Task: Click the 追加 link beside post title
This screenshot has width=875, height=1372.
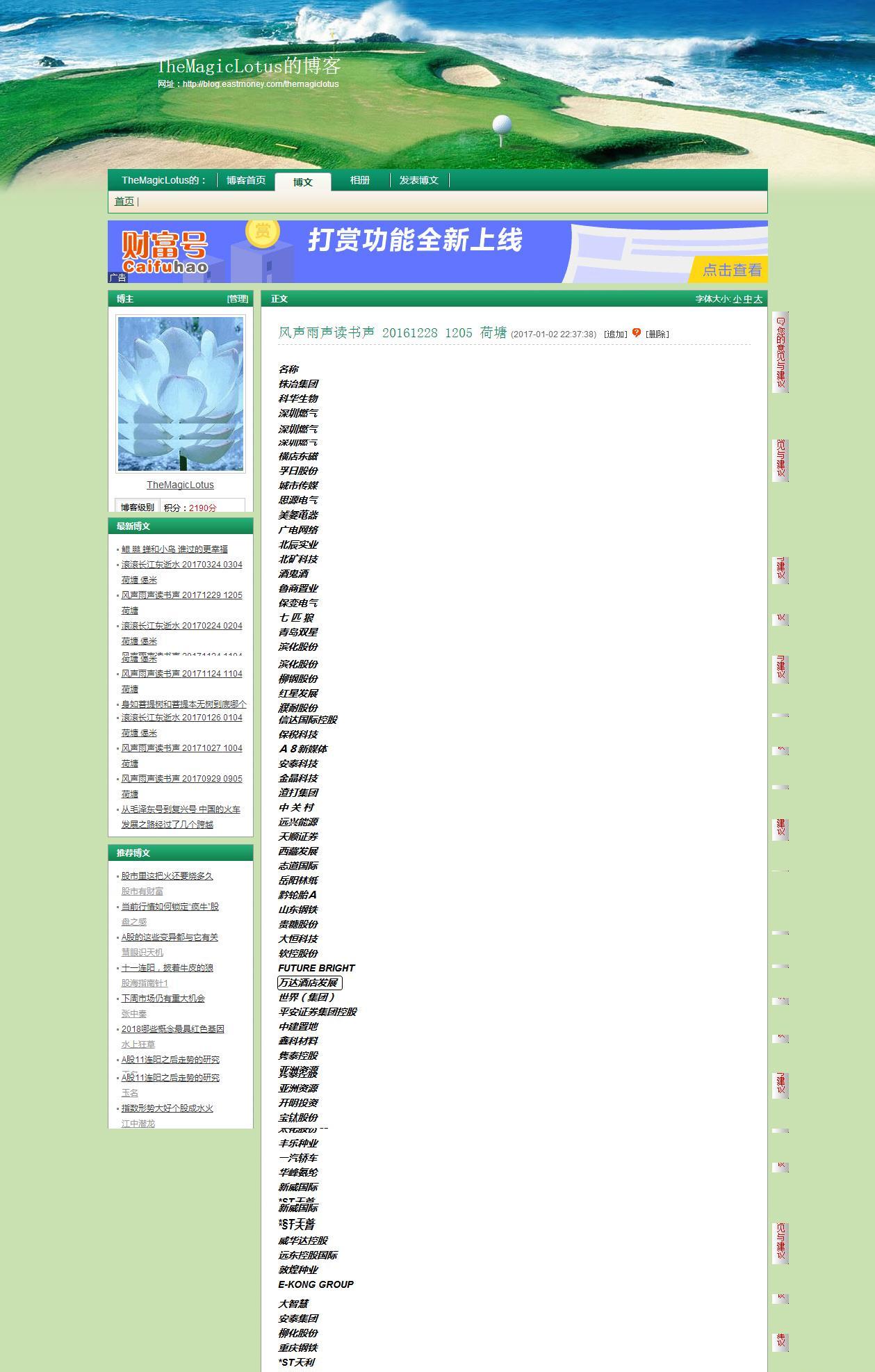Action: pos(616,334)
